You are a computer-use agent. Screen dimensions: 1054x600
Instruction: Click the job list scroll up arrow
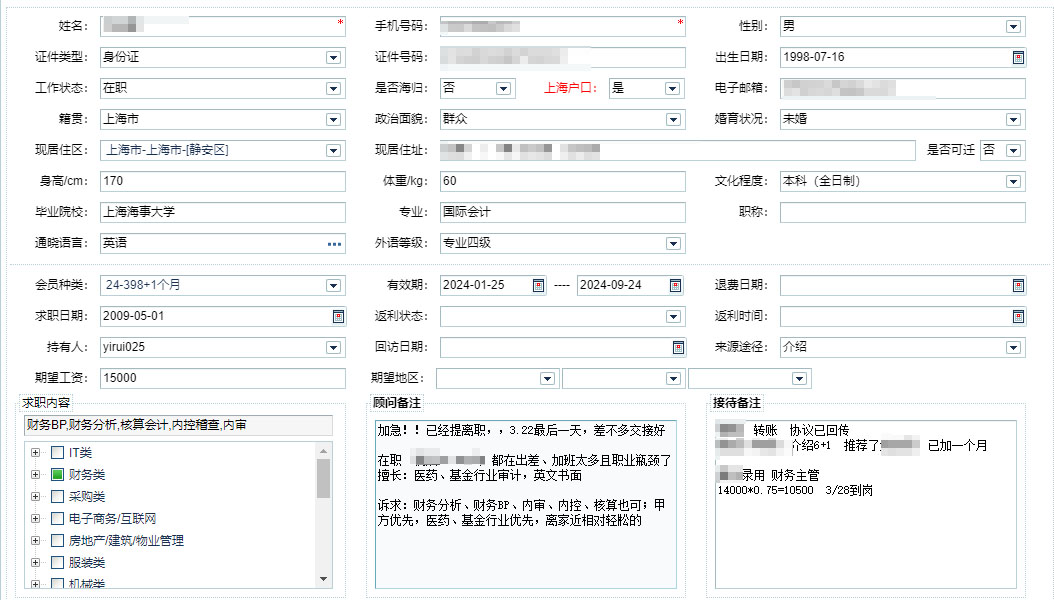click(323, 451)
